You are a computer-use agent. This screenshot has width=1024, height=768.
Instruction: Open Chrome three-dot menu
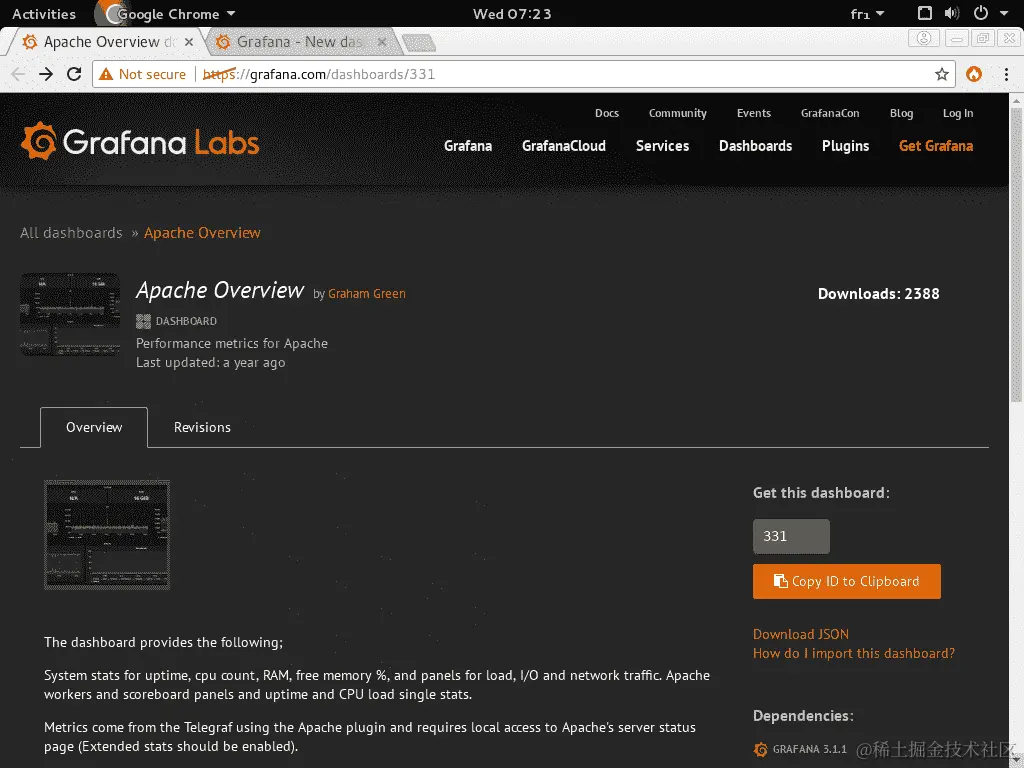point(1006,74)
